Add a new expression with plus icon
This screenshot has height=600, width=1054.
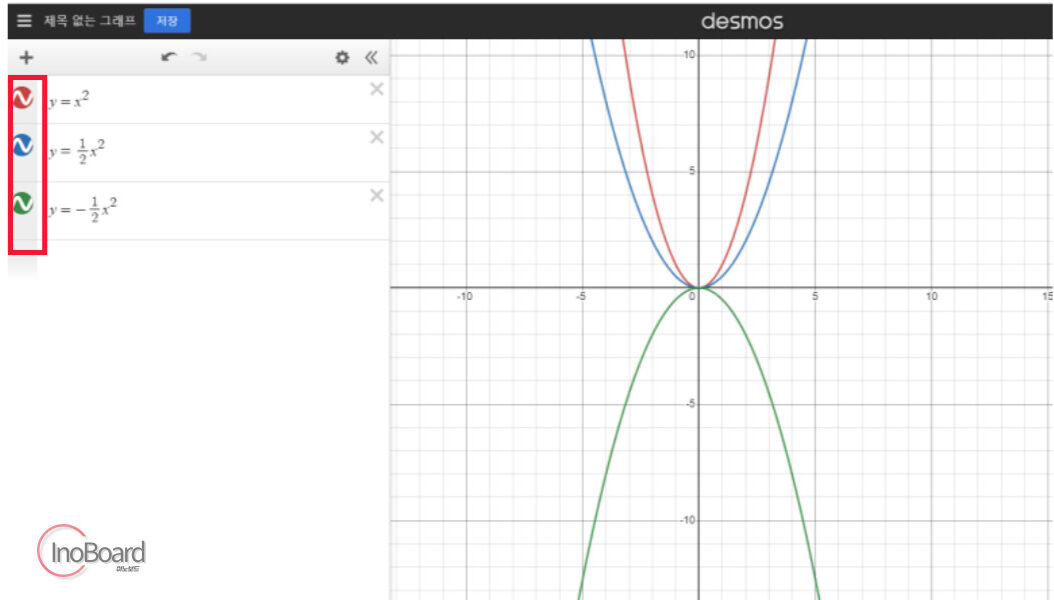26,58
